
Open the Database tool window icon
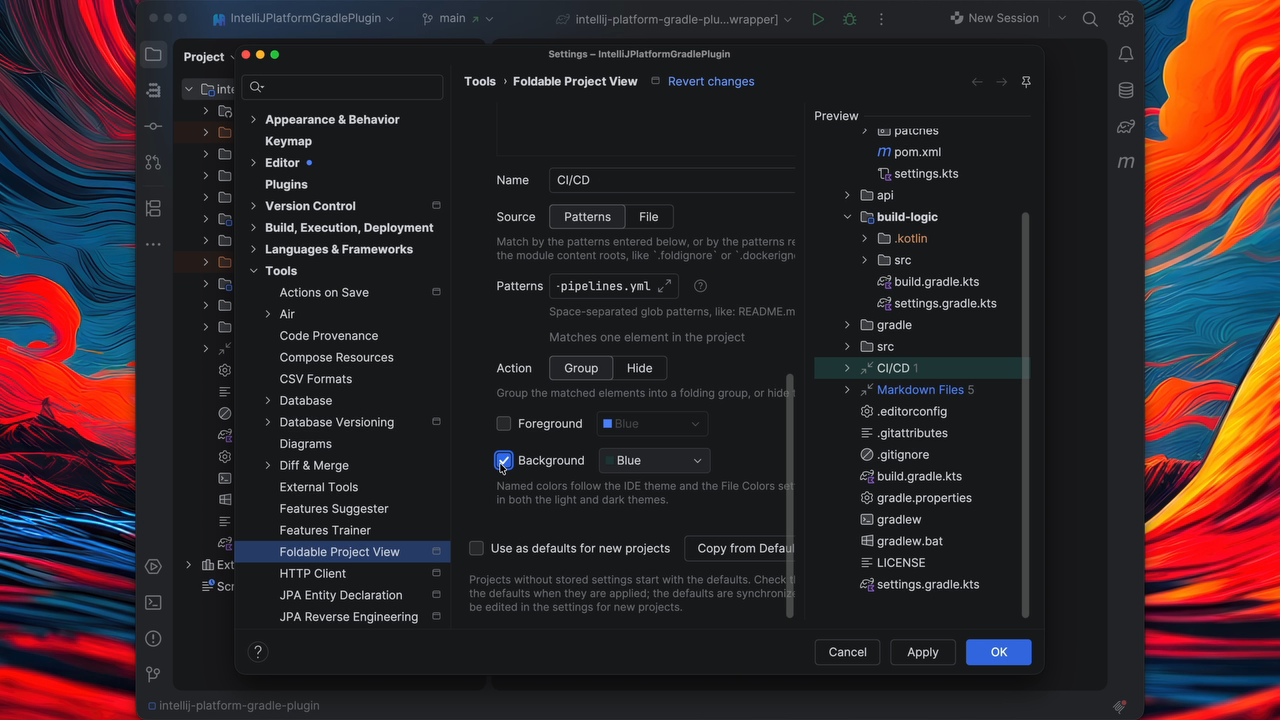coord(1126,90)
